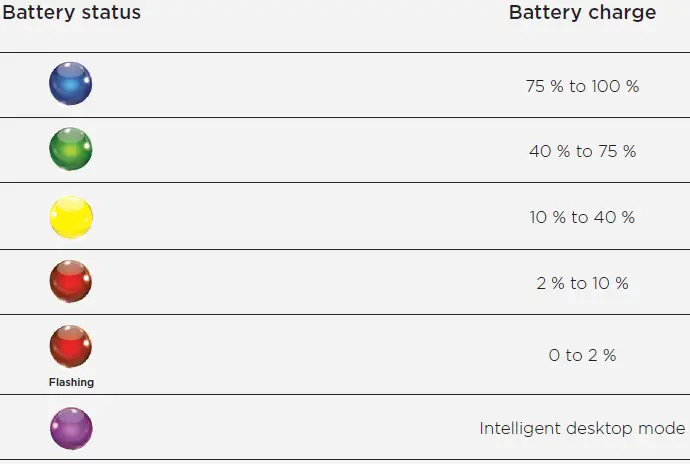Click the "2 % to 10 %" charge range
The width and height of the screenshot is (690, 464).
click(582, 284)
